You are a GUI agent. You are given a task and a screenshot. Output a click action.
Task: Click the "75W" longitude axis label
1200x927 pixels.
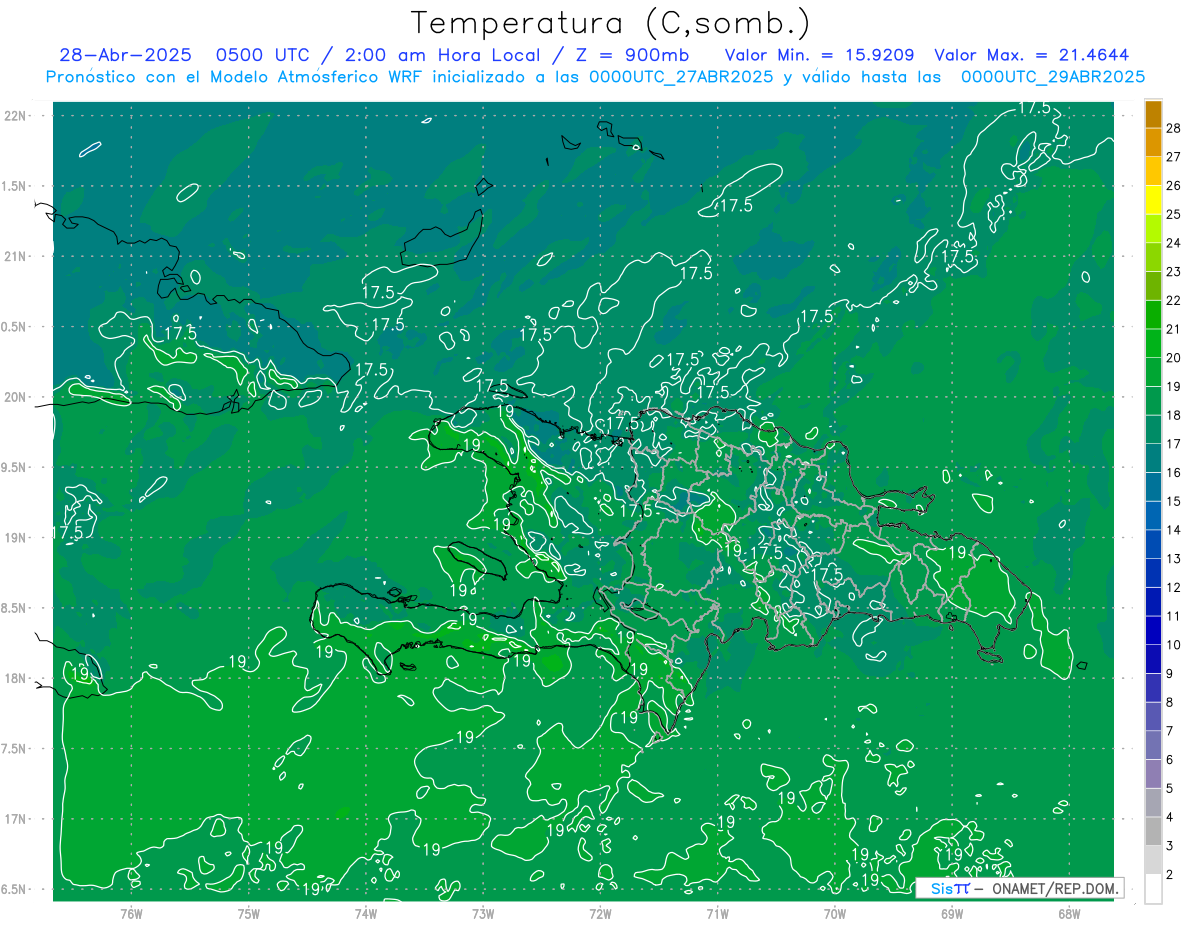(x=248, y=914)
